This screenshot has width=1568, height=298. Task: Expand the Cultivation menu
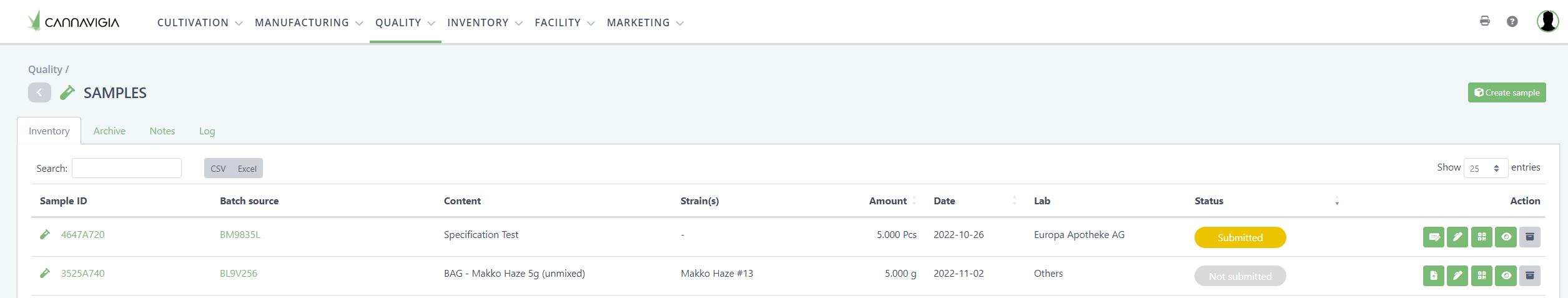coord(199,22)
